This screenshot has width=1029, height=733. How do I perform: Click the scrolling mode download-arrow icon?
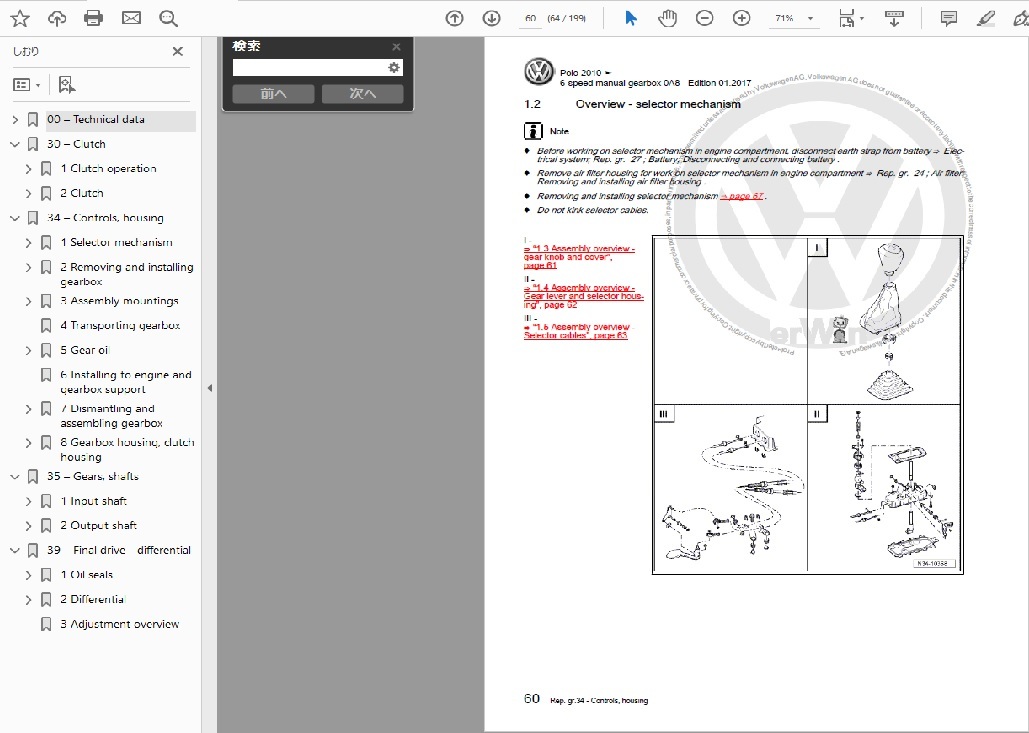894,18
